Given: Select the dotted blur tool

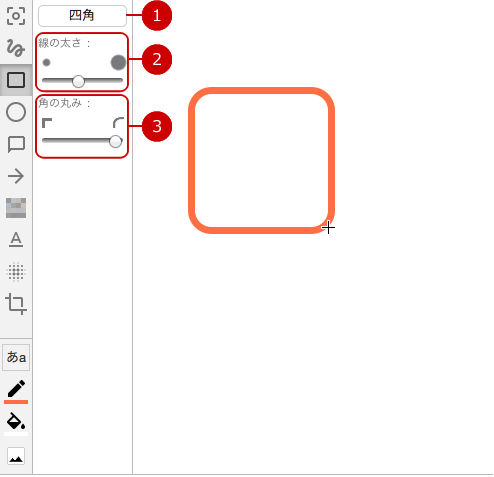Looking at the screenshot, I should [16, 272].
